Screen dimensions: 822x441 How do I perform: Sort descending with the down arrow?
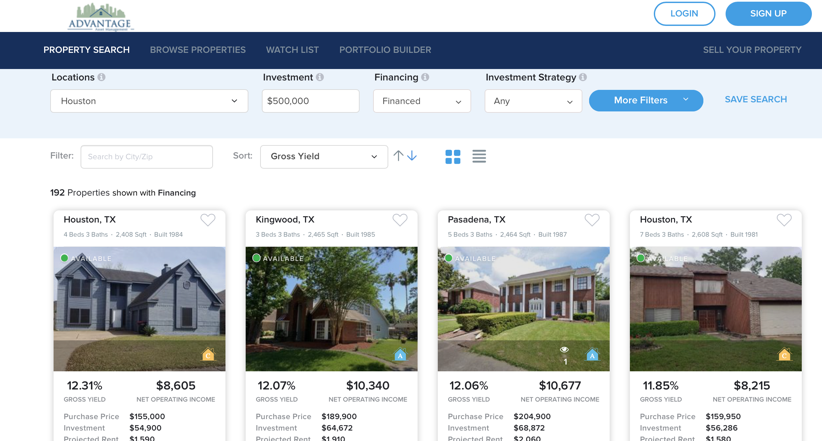(x=412, y=156)
